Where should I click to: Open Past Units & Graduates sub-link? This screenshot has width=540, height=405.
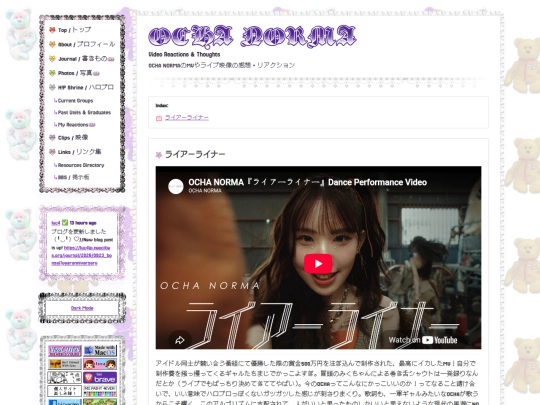point(84,112)
